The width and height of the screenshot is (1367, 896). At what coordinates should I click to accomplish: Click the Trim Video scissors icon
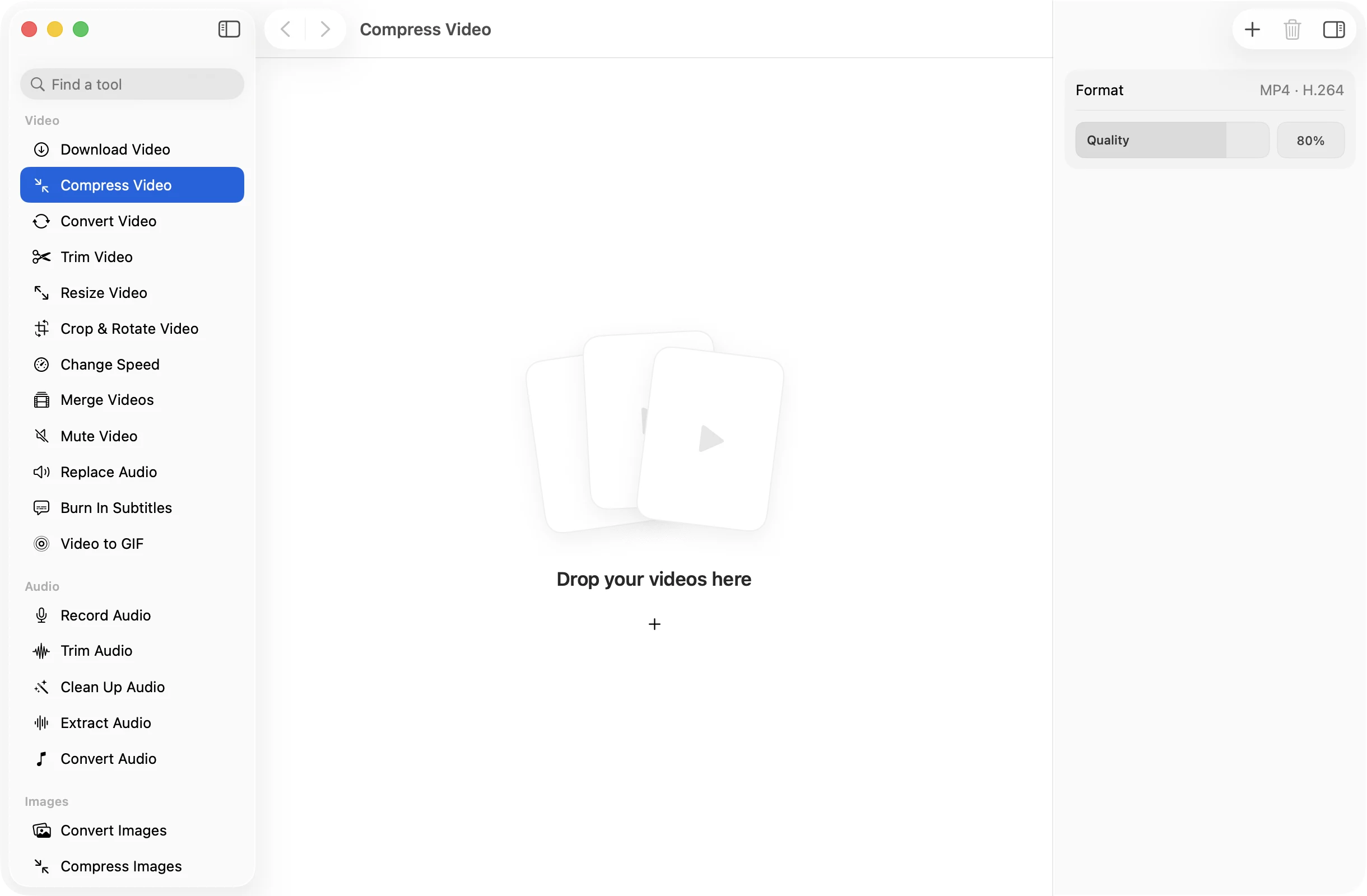[41, 256]
